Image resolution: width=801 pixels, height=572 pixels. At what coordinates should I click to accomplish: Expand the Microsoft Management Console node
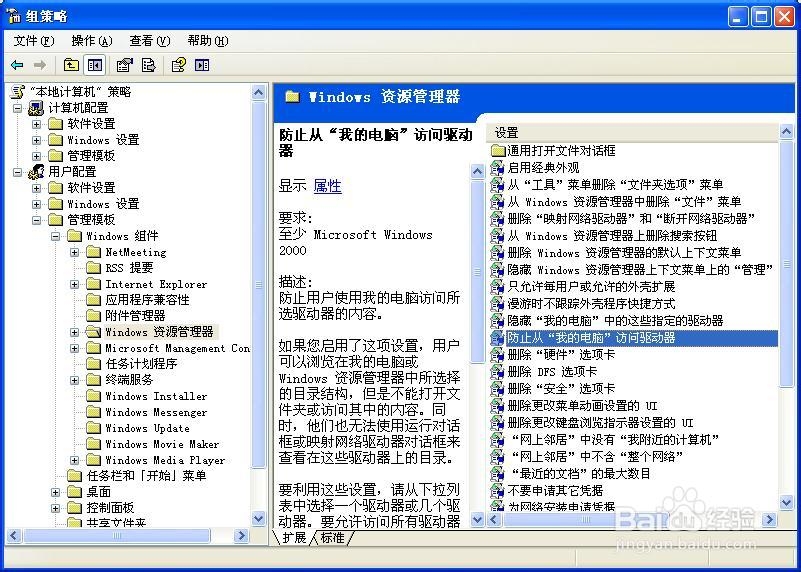pyautogui.click(x=75, y=348)
